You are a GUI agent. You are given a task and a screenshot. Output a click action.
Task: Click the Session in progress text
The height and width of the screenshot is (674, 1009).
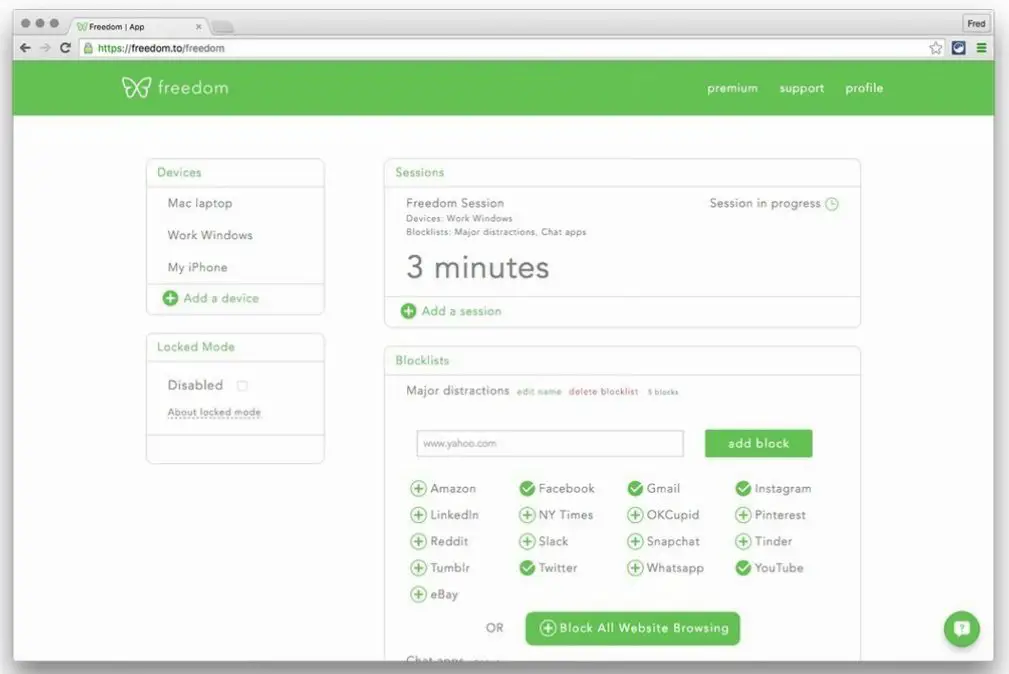click(765, 203)
